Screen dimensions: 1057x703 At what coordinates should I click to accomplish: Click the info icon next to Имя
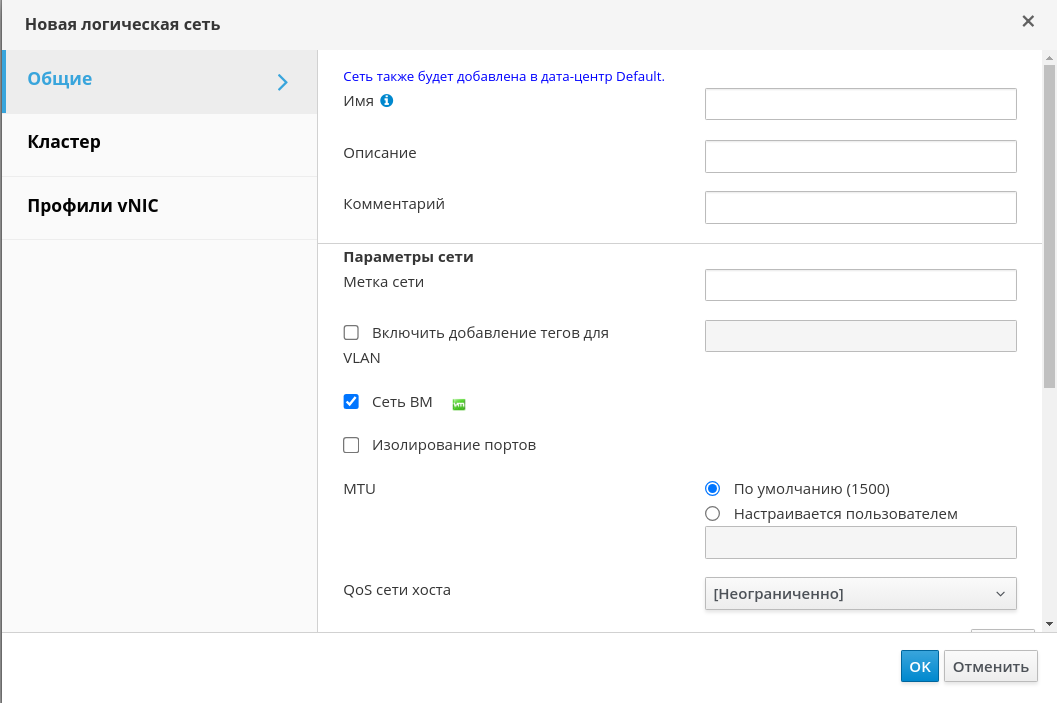[387, 101]
